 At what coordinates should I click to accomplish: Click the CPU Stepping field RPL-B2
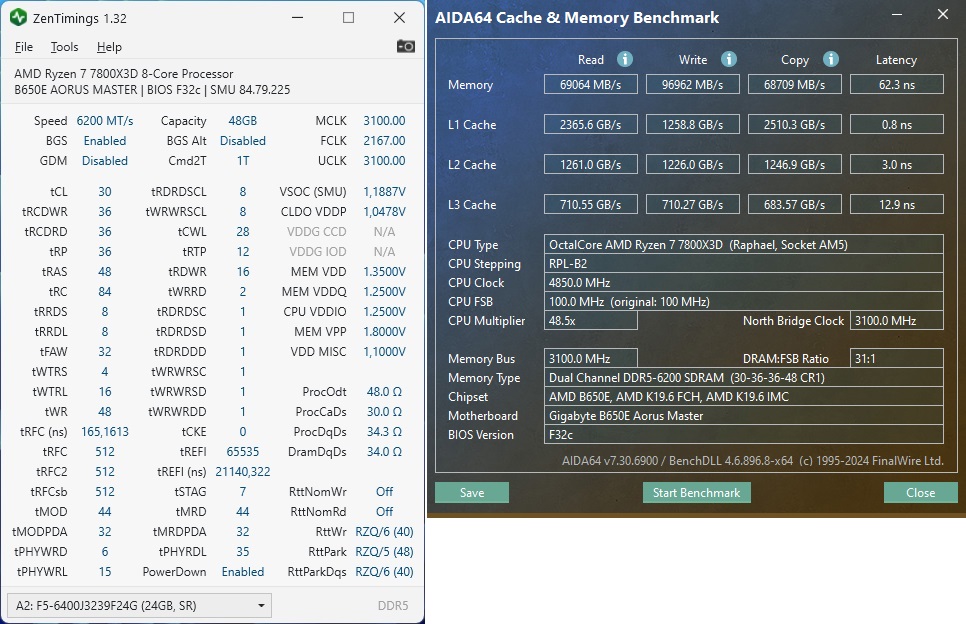(744, 264)
